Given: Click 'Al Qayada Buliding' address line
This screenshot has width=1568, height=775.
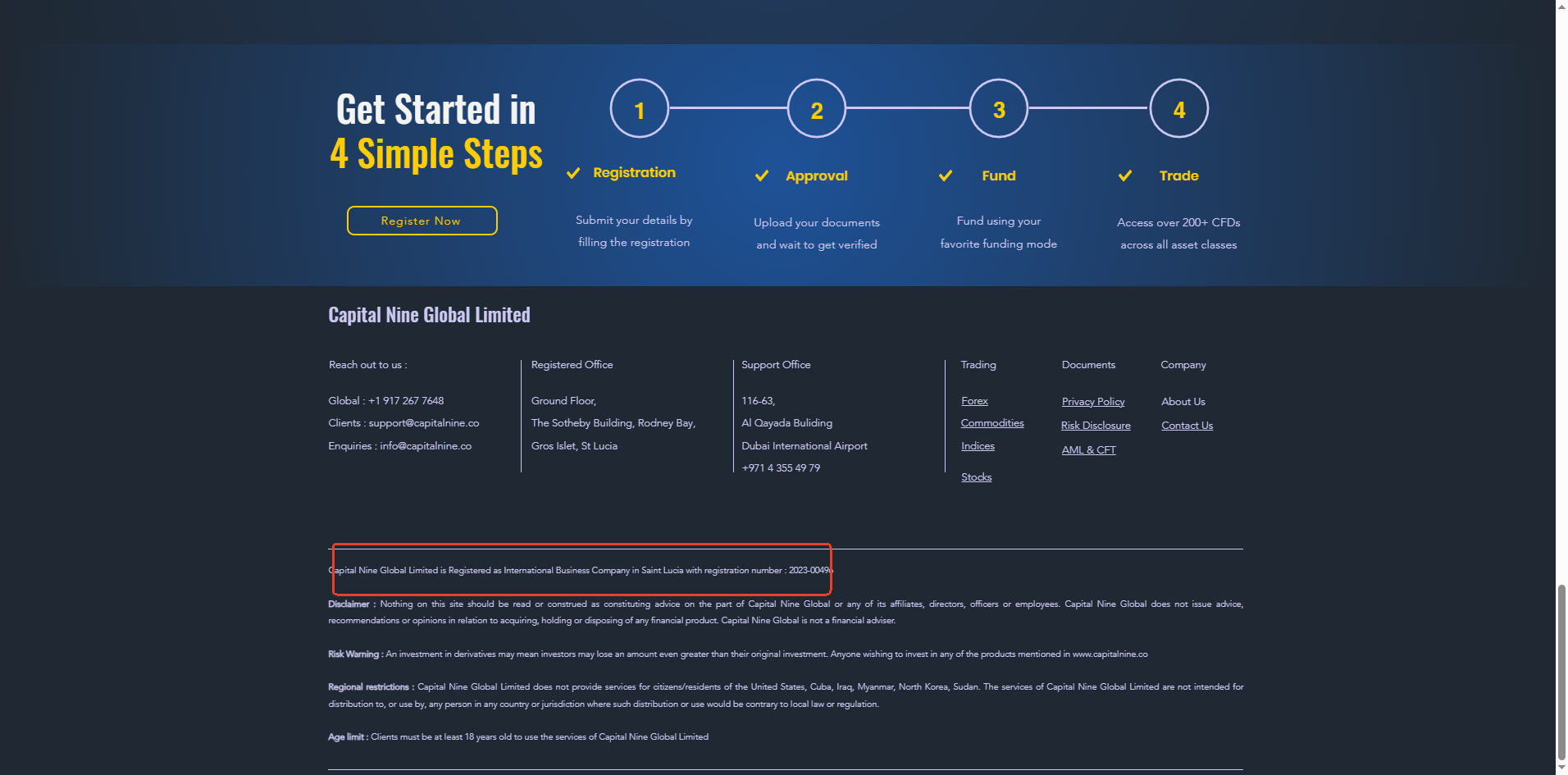Looking at the screenshot, I should point(786,423).
